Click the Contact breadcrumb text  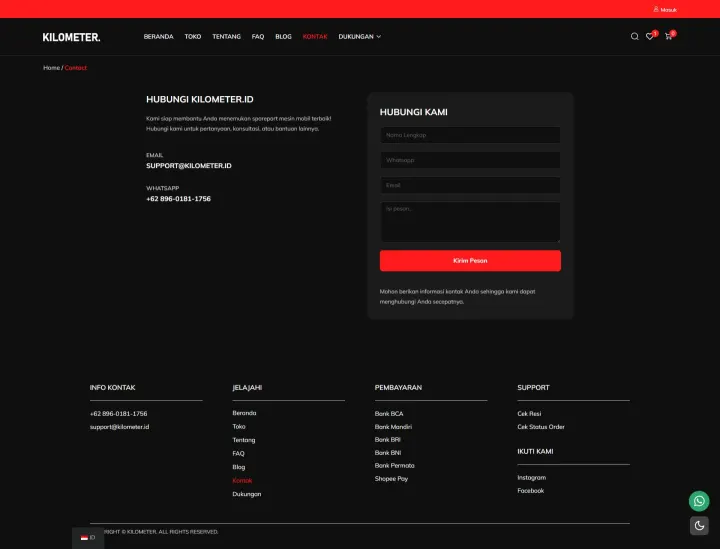pos(76,67)
